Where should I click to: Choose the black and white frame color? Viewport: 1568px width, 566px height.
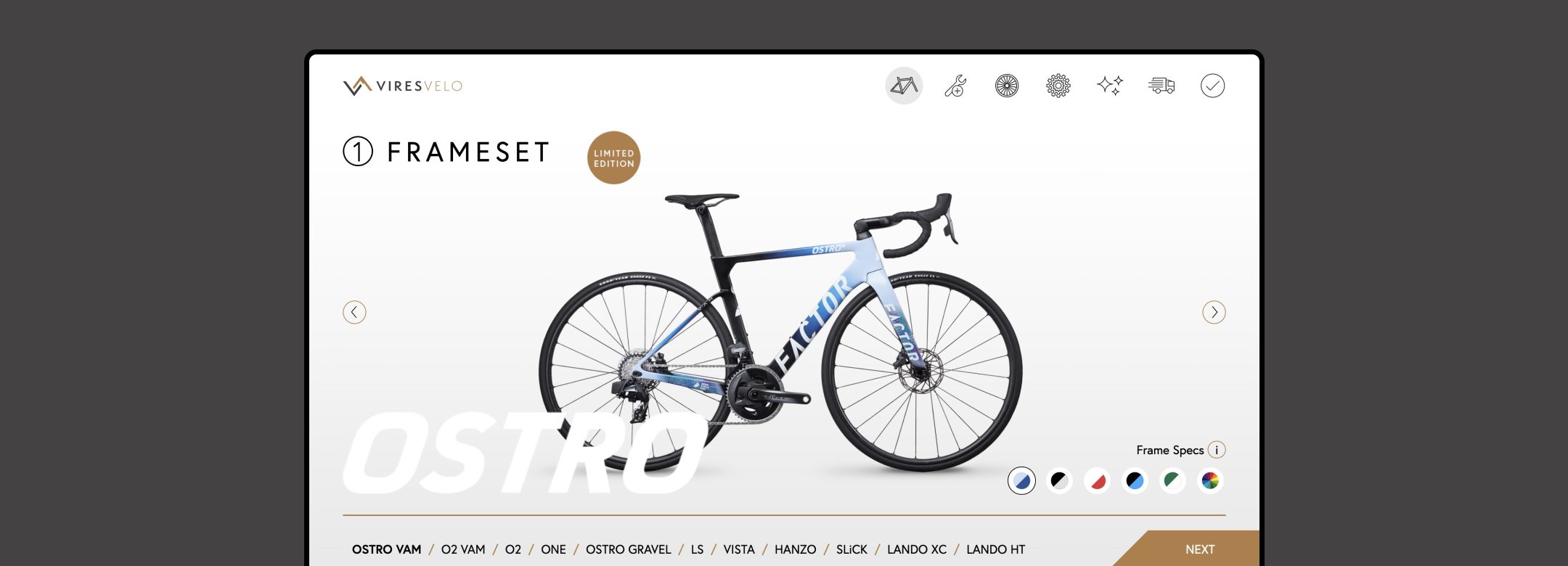tap(1059, 480)
